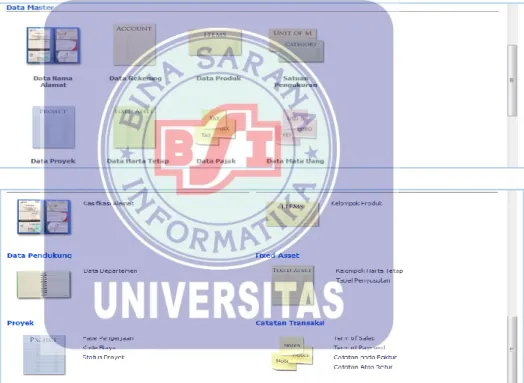Click the Data Pajak label

pyautogui.click(x=216, y=161)
